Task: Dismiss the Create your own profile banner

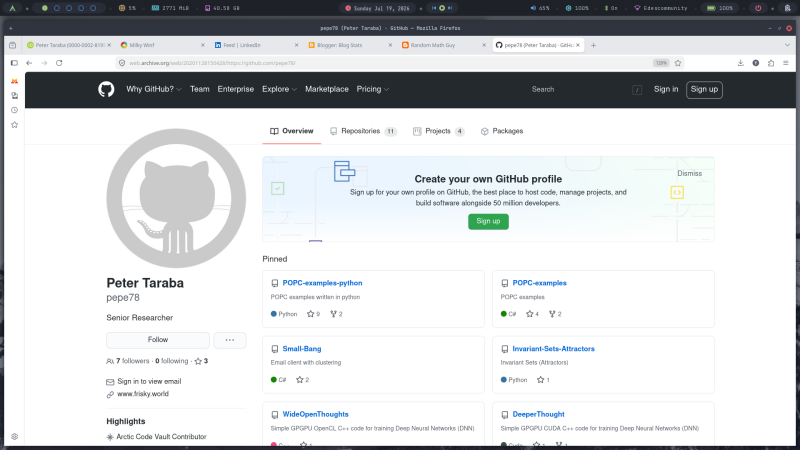Action: [x=689, y=173]
